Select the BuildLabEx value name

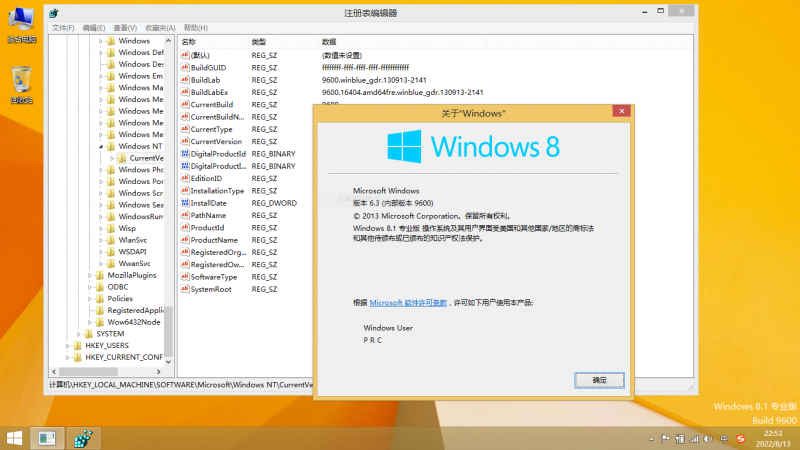point(209,92)
